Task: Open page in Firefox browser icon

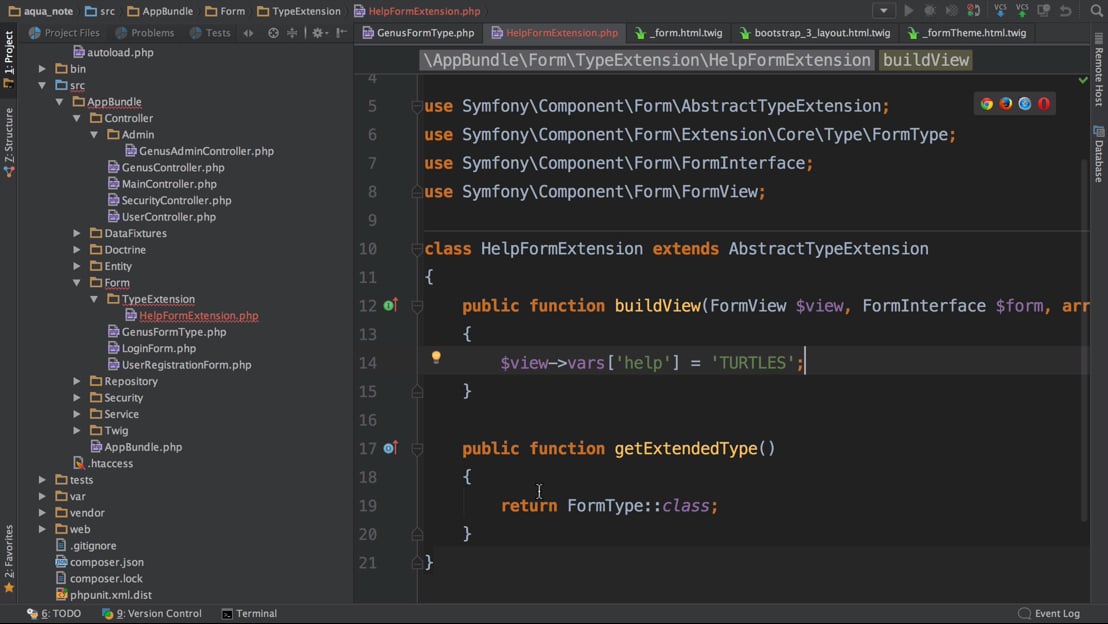Action: (1006, 104)
